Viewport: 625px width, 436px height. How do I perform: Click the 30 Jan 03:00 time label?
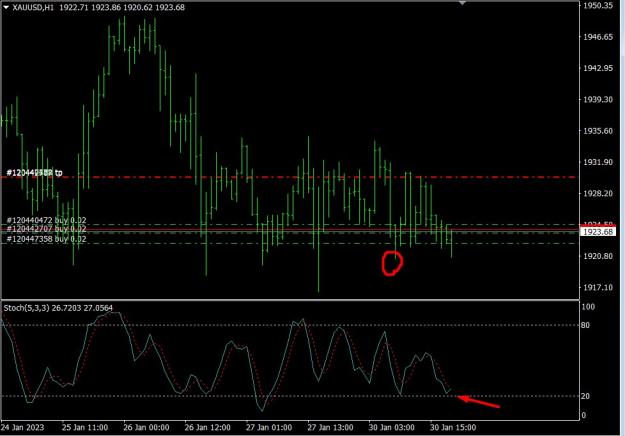[391, 428]
